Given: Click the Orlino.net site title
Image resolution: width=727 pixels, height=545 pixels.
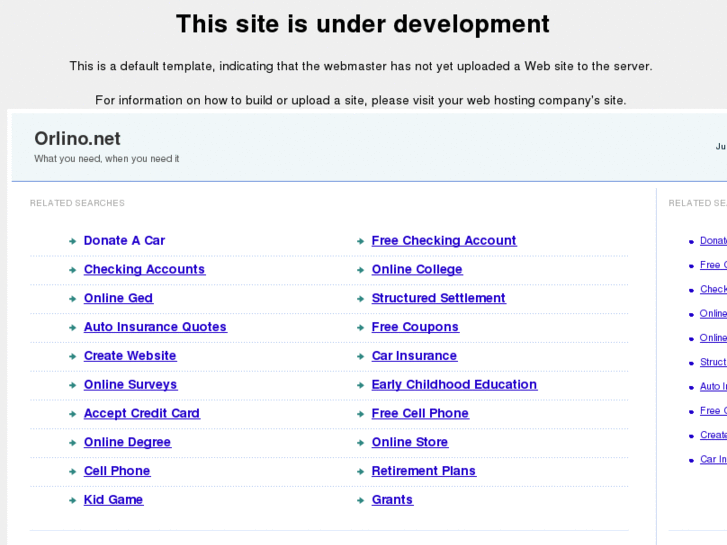Looking at the screenshot, I should 77,139.
